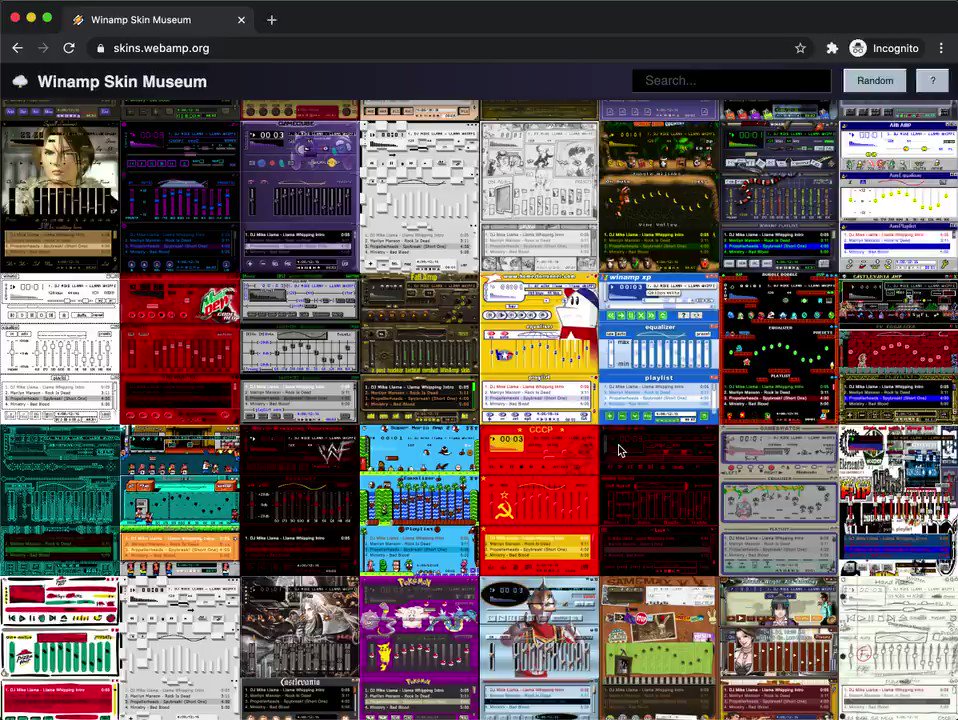Open the help question mark button
The height and width of the screenshot is (720, 958).
932,81
